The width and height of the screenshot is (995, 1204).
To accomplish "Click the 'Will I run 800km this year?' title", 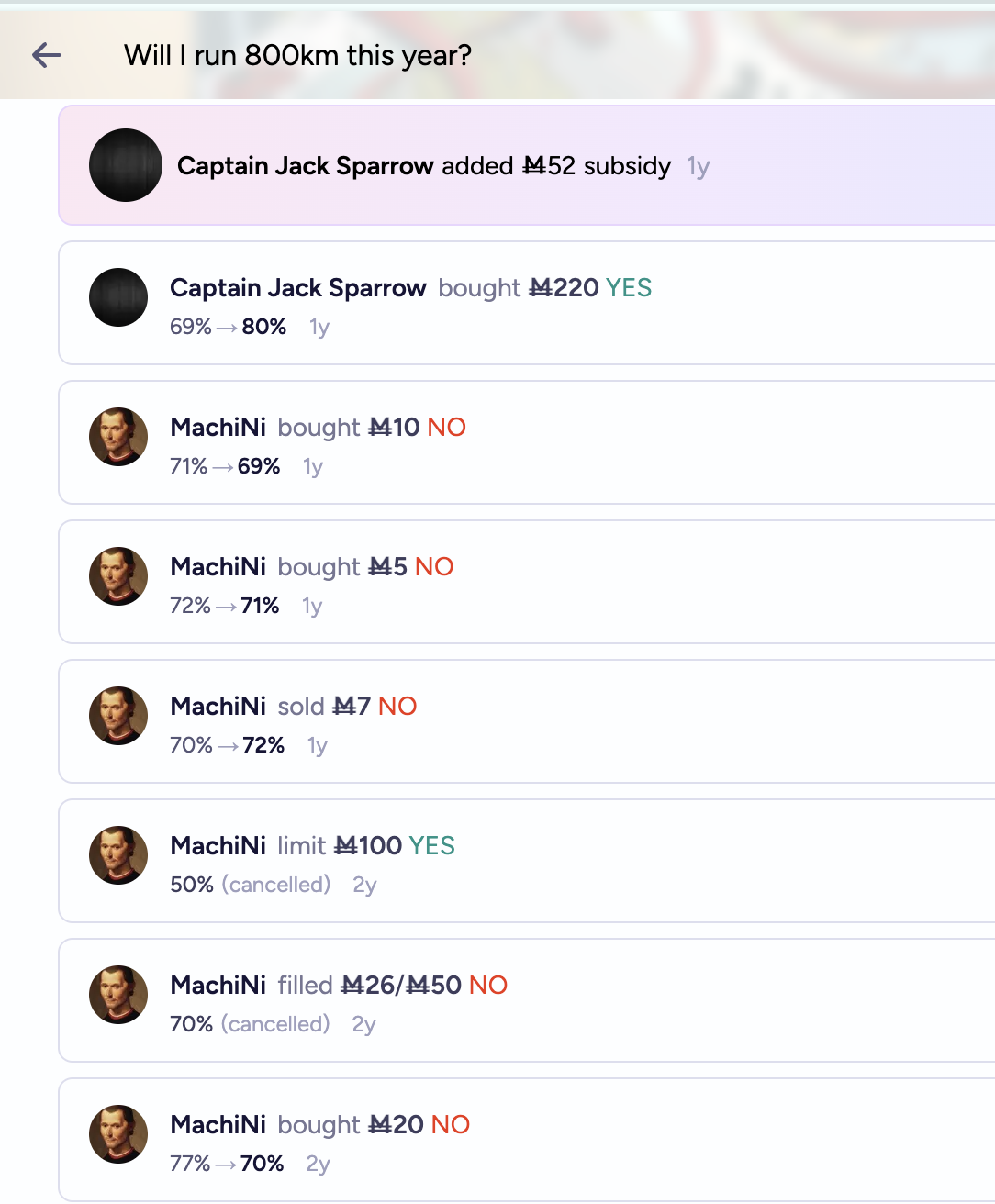I will [297, 56].
